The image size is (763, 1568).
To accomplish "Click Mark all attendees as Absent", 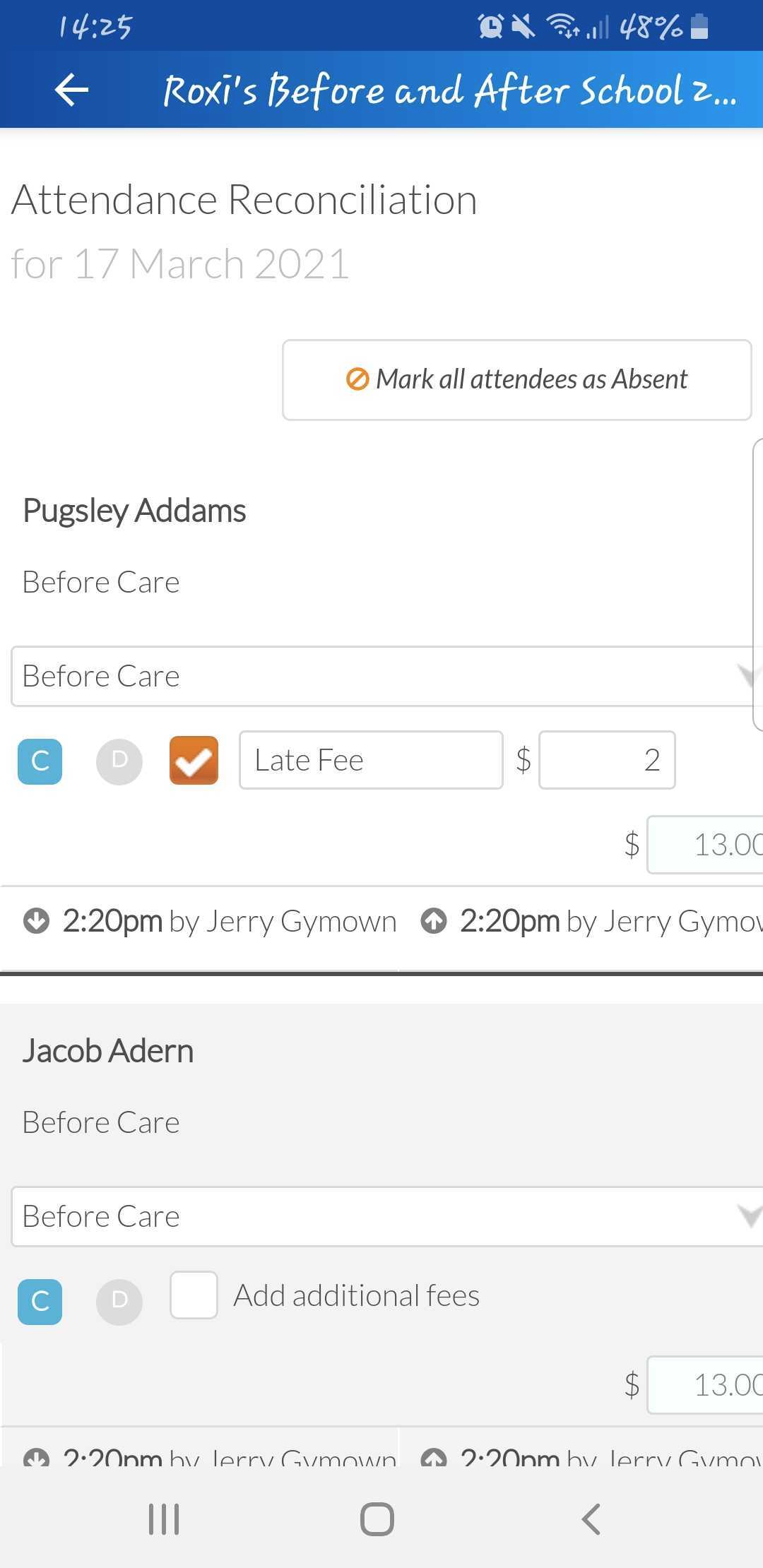I will coord(517,380).
